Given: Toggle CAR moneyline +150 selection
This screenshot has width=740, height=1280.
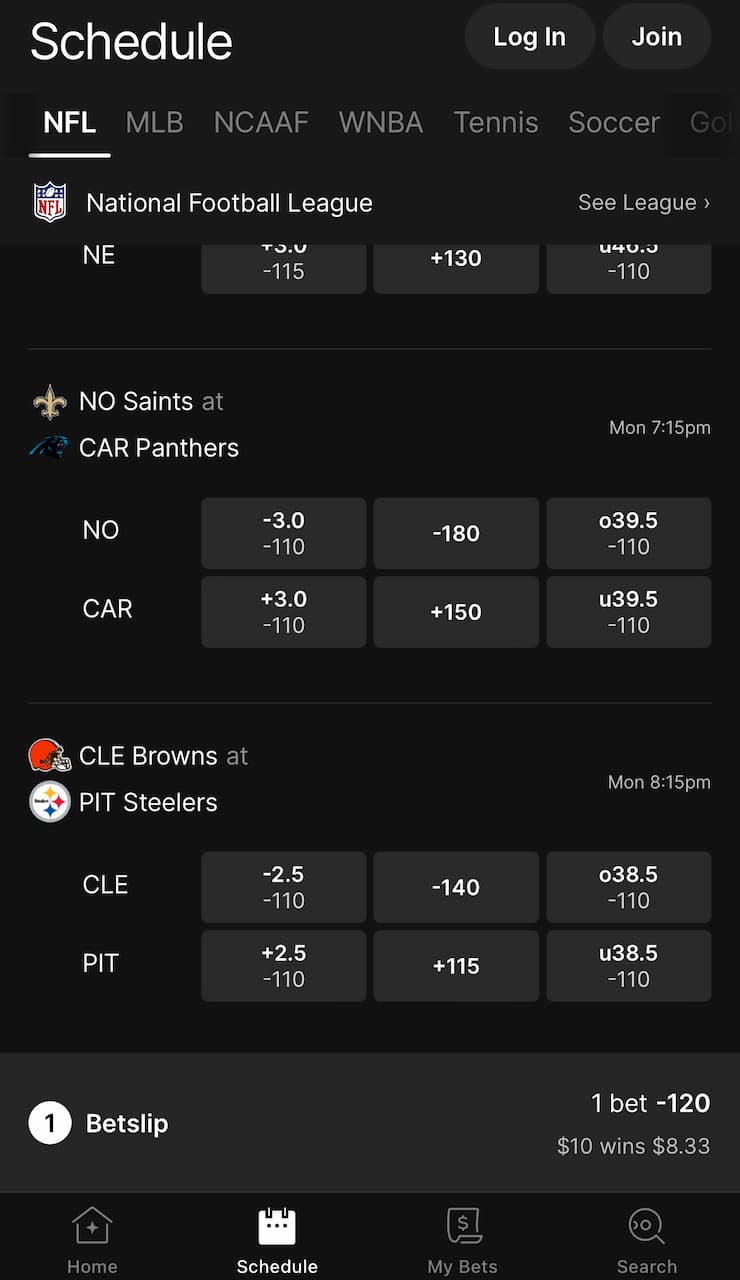Looking at the screenshot, I should point(456,612).
